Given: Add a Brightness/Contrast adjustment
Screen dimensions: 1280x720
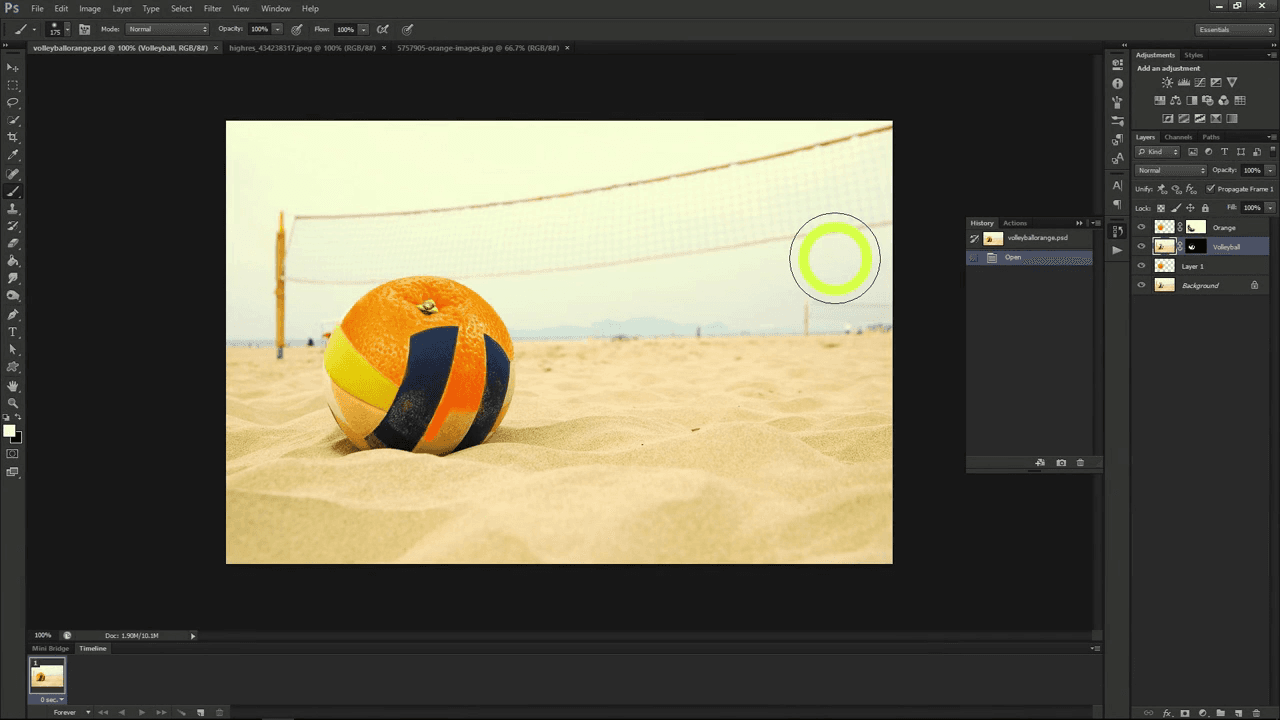Looking at the screenshot, I should click(x=1167, y=82).
